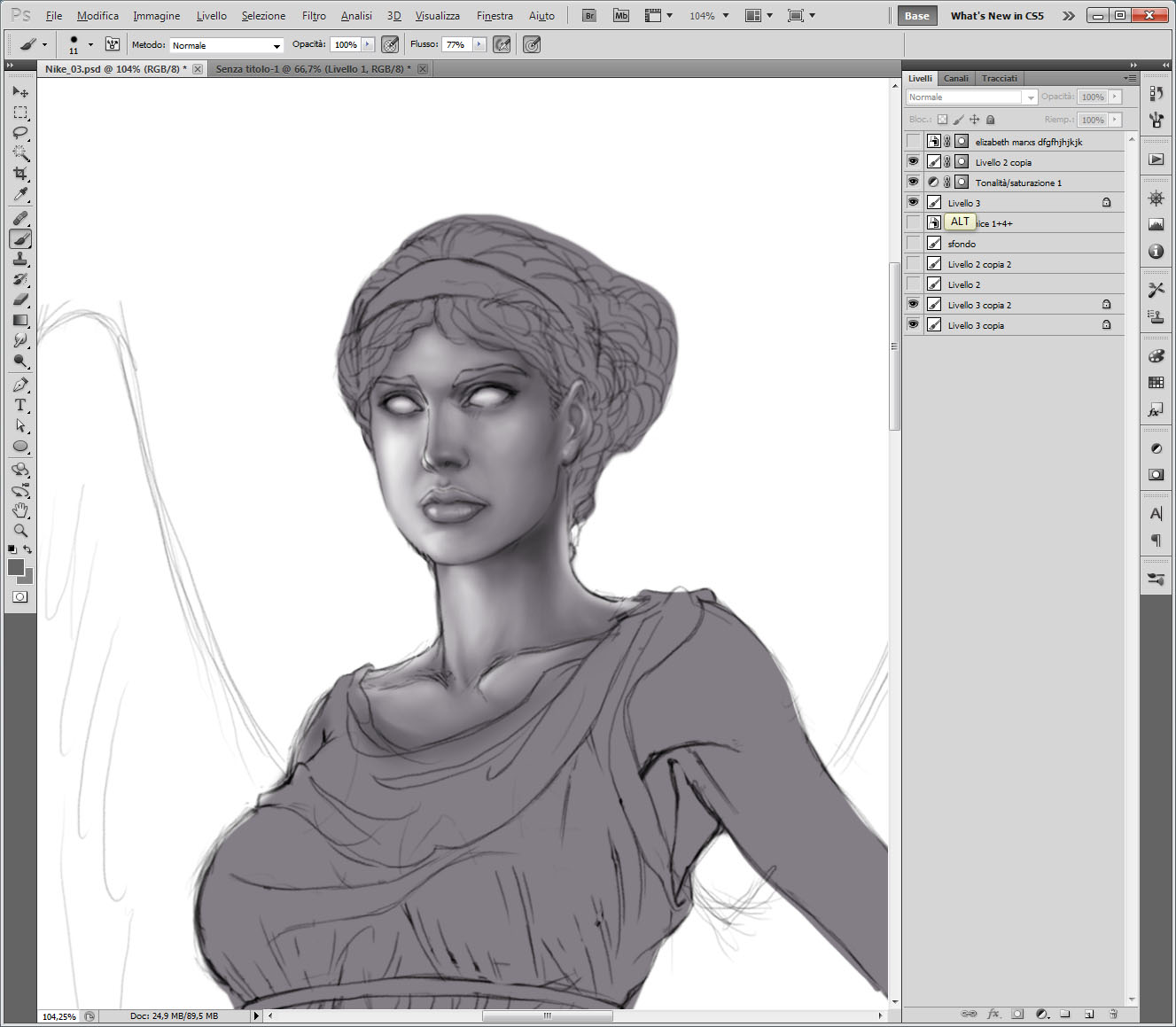Image resolution: width=1176 pixels, height=1027 pixels.
Task: Open the File menu
Action: pos(54,16)
